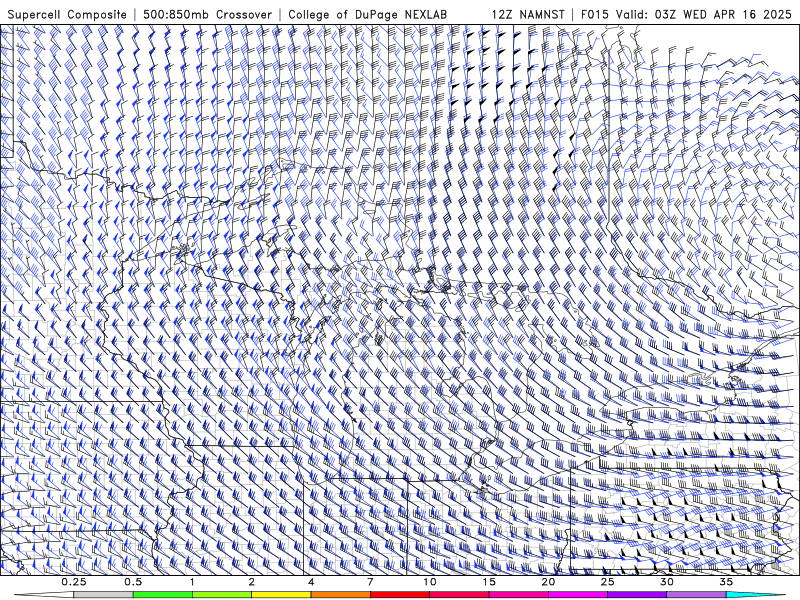This screenshot has width=800, height=600.
Task: Click the scale label '1'
Action: pos(192,582)
